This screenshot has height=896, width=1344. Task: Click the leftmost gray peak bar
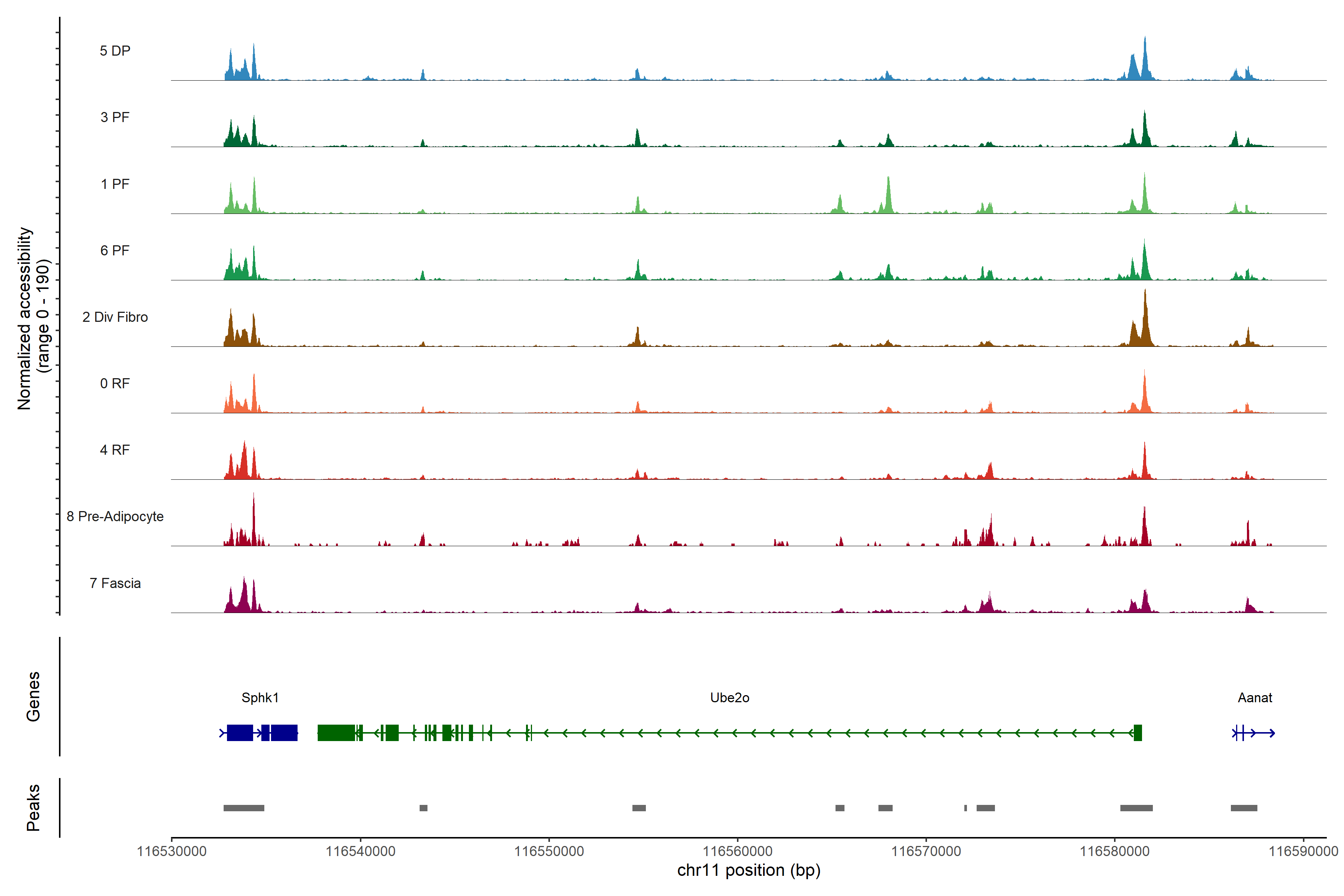pos(243,808)
